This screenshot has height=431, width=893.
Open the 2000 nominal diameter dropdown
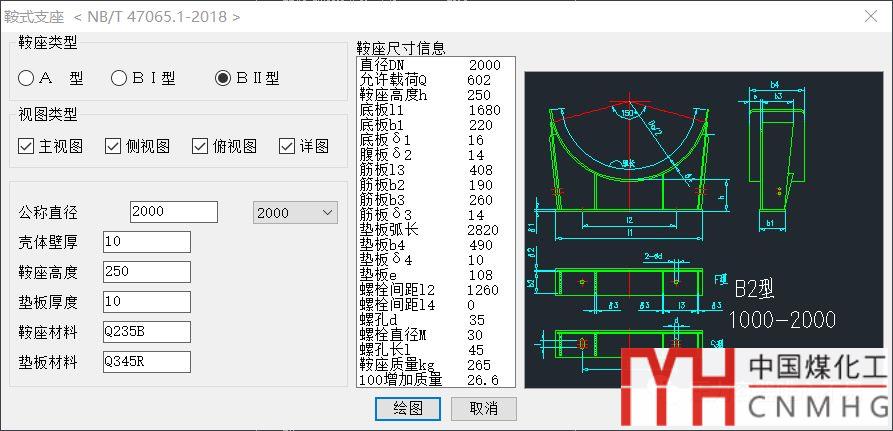pyautogui.click(x=294, y=212)
